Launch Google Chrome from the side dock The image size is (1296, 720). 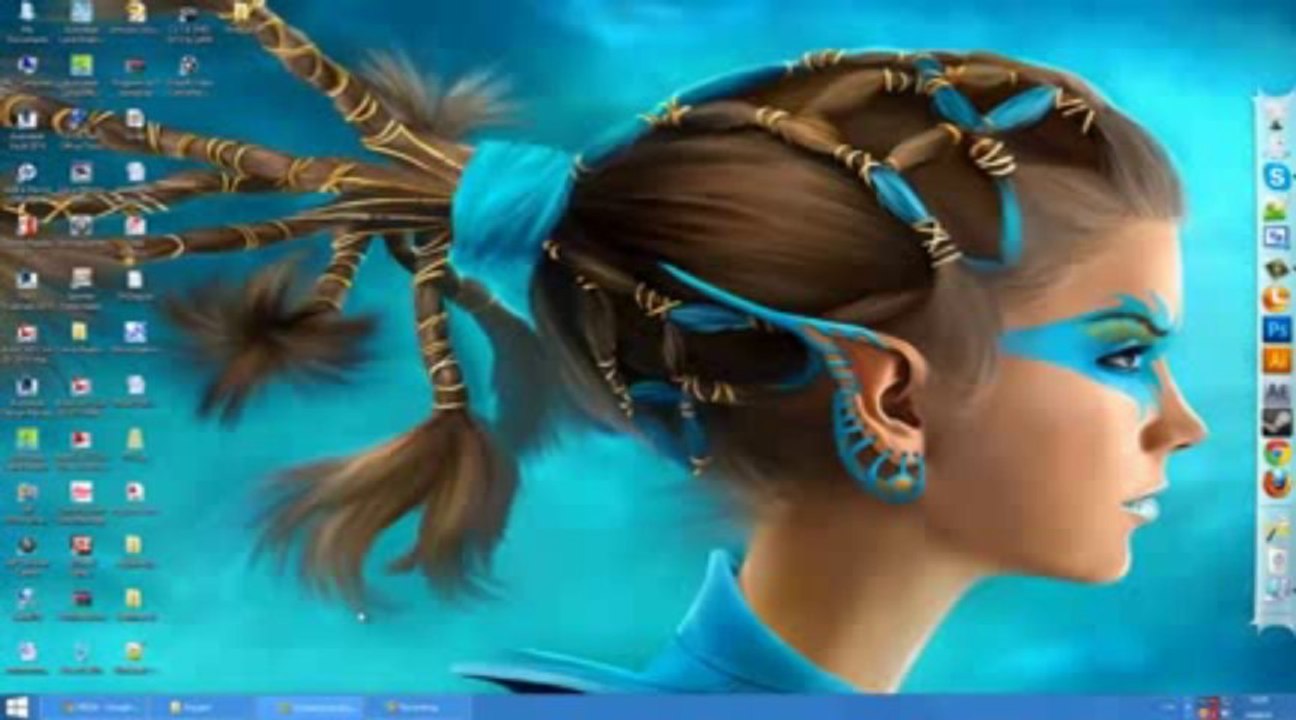[x=1277, y=453]
